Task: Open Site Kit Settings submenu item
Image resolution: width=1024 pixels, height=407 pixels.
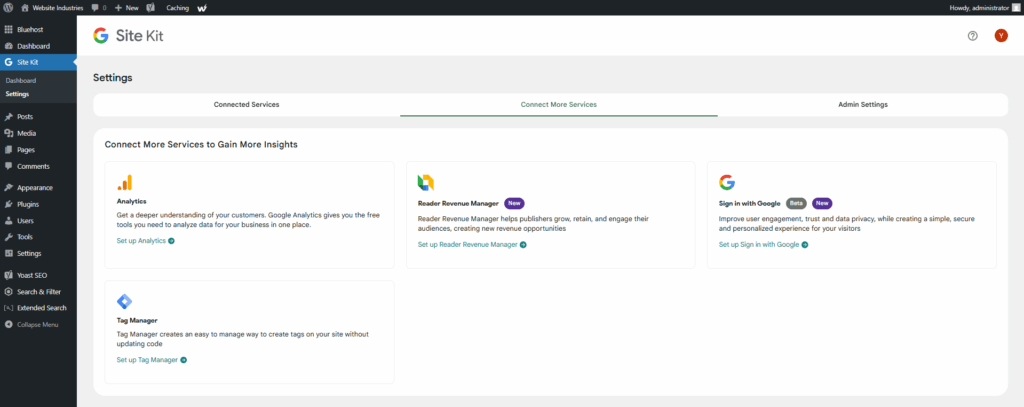Action: (17, 94)
